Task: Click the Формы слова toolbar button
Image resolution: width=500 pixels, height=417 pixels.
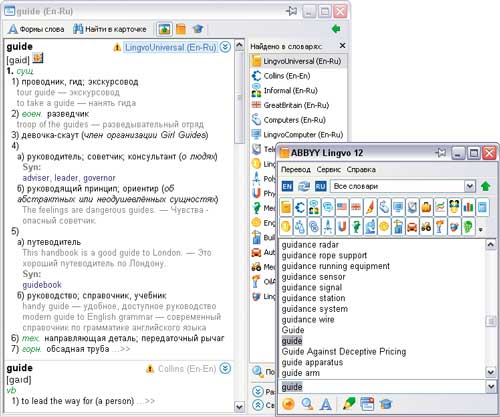Action: pyautogui.click(x=36, y=29)
